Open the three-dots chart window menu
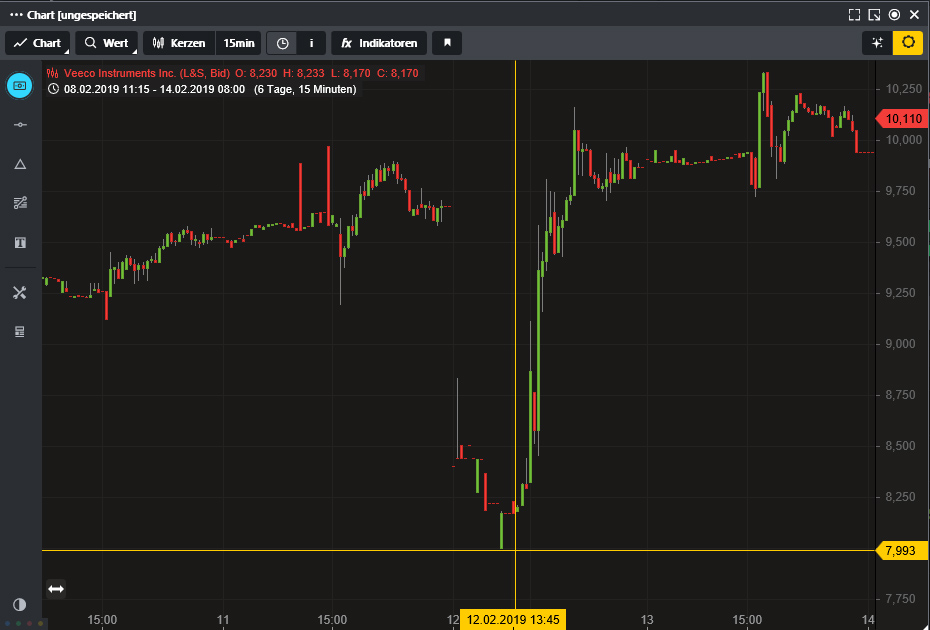 (17, 15)
